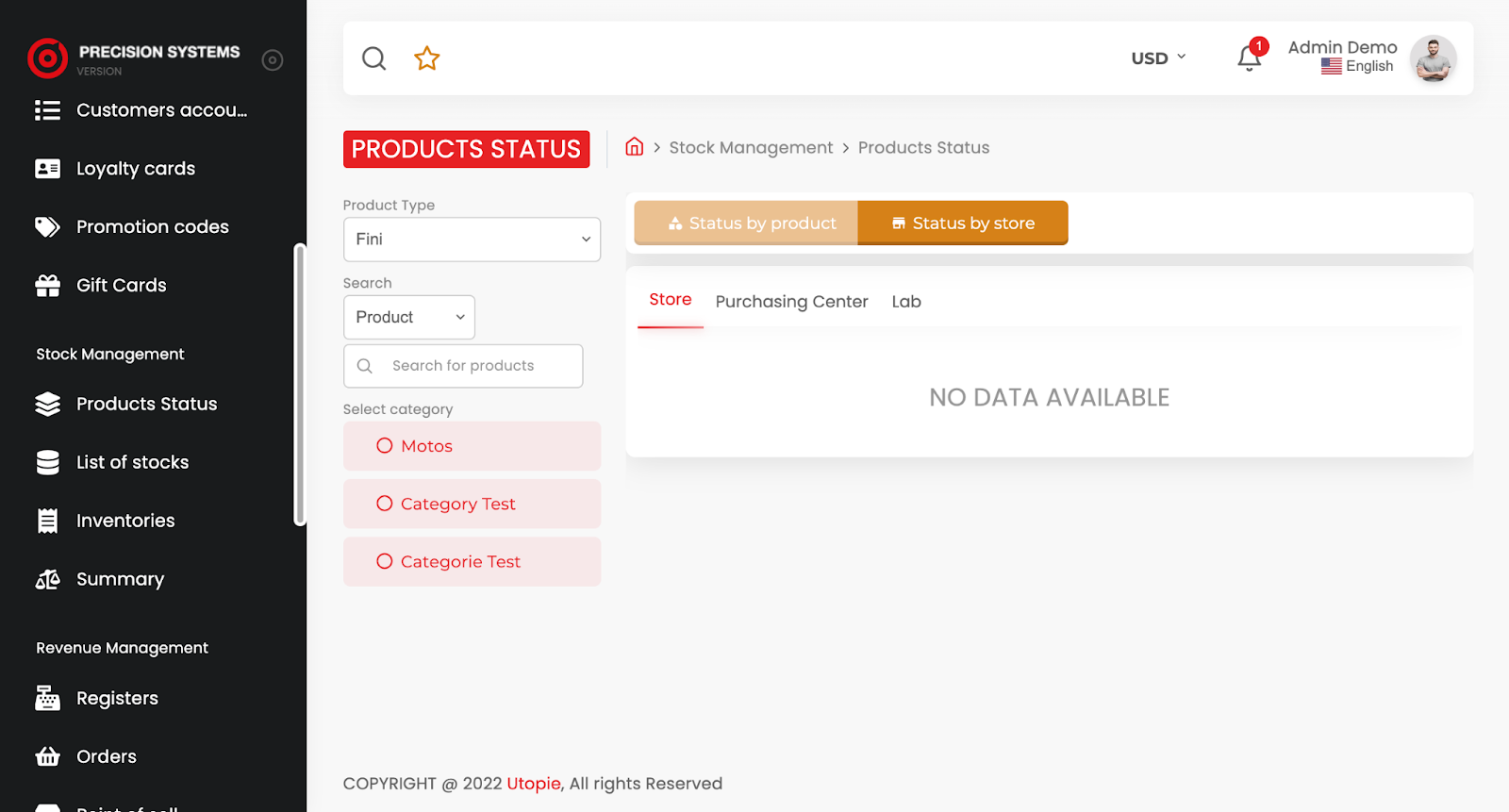Click the English language label
The width and height of the screenshot is (1509, 812).
[1369, 66]
